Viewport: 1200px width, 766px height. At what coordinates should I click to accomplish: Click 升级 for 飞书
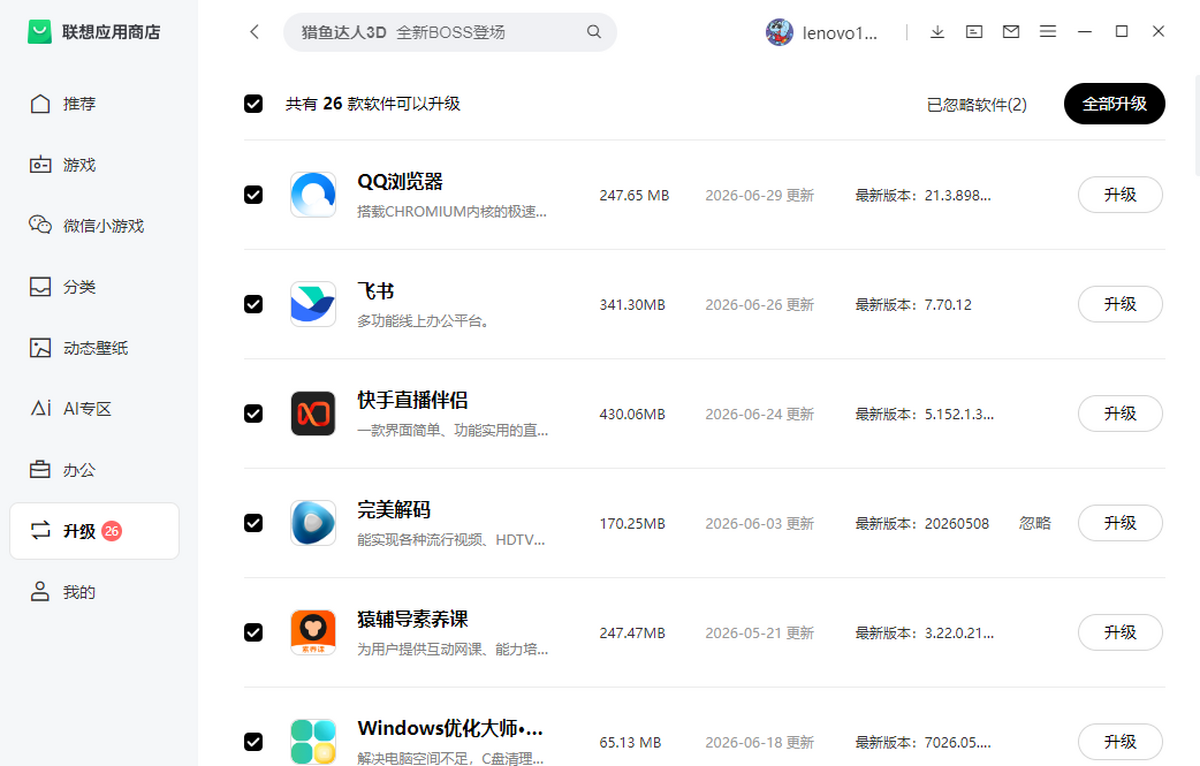tap(1120, 304)
